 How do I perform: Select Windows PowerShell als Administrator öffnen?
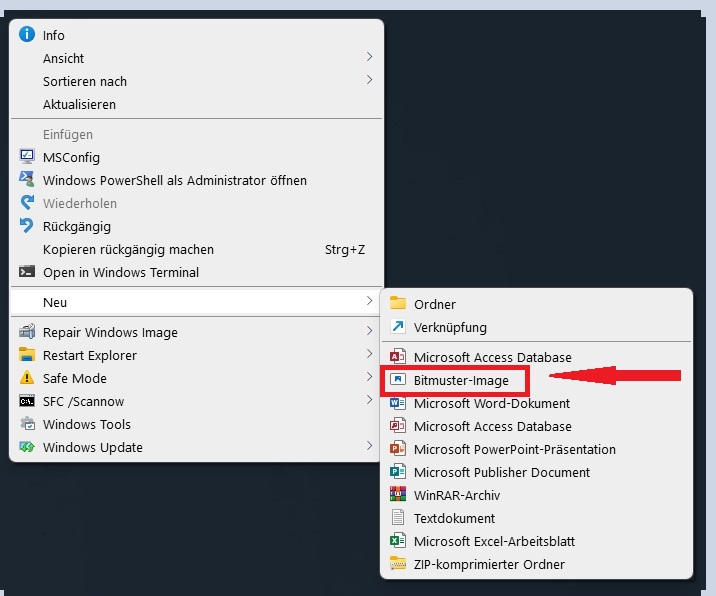(x=196, y=180)
